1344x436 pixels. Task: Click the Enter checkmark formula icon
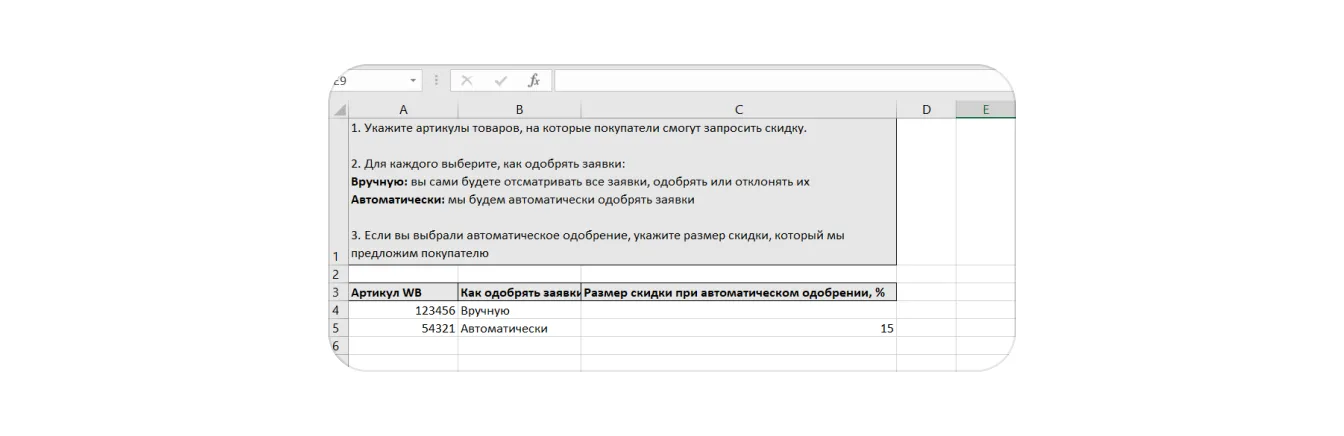click(500, 81)
